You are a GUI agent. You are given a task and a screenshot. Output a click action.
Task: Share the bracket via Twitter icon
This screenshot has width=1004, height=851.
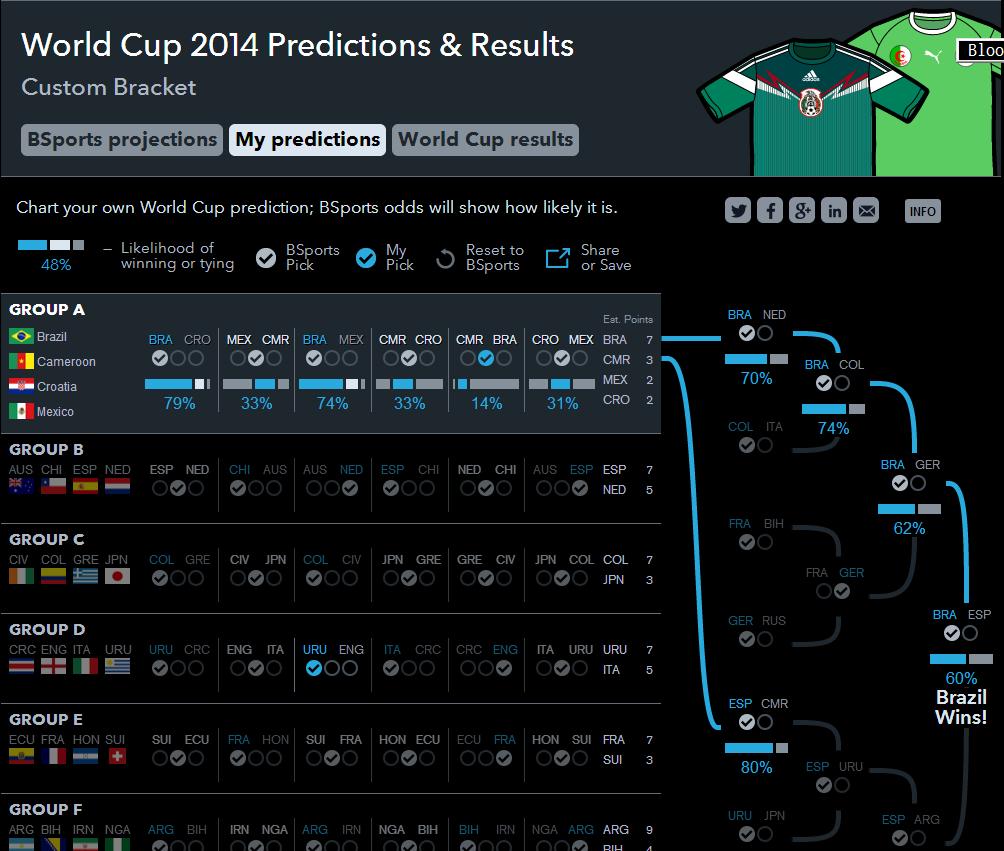click(738, 211)
